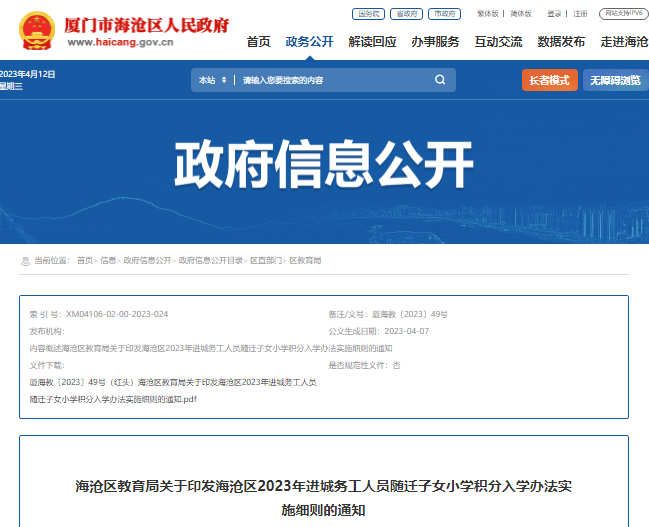The width and height of the screenshot is (649, 527).
Task: Click the index number XM04106-02-00-2023-024
Action: [117, 314]
